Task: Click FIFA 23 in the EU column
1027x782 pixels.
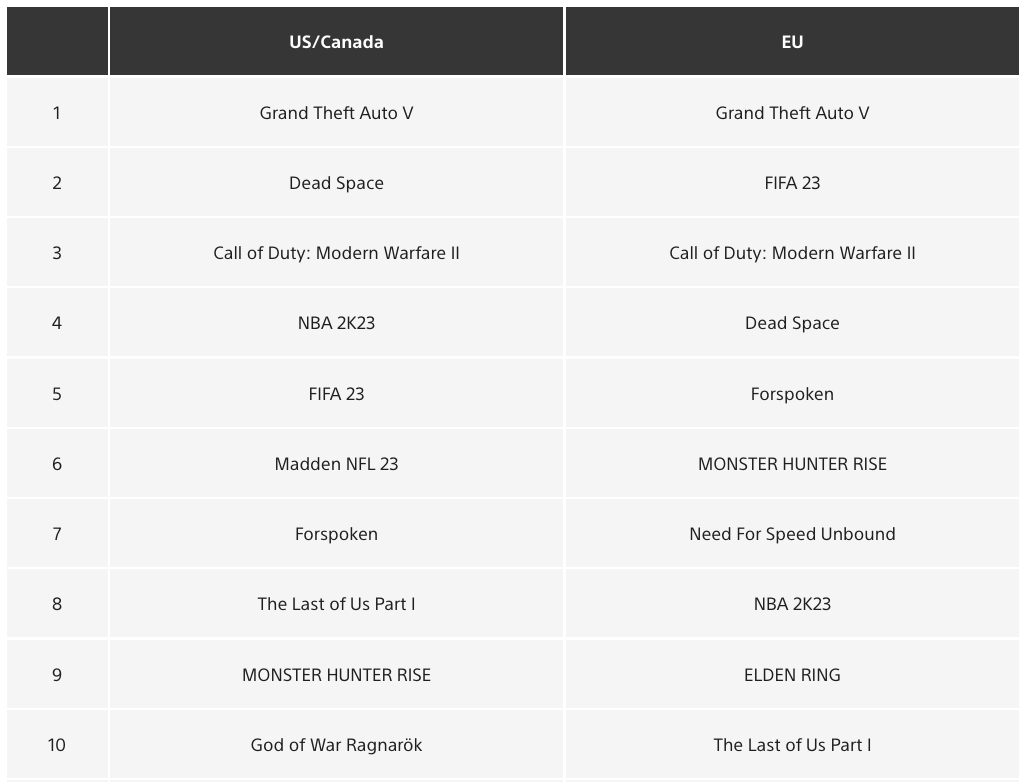Action: [x=792, y=183]
